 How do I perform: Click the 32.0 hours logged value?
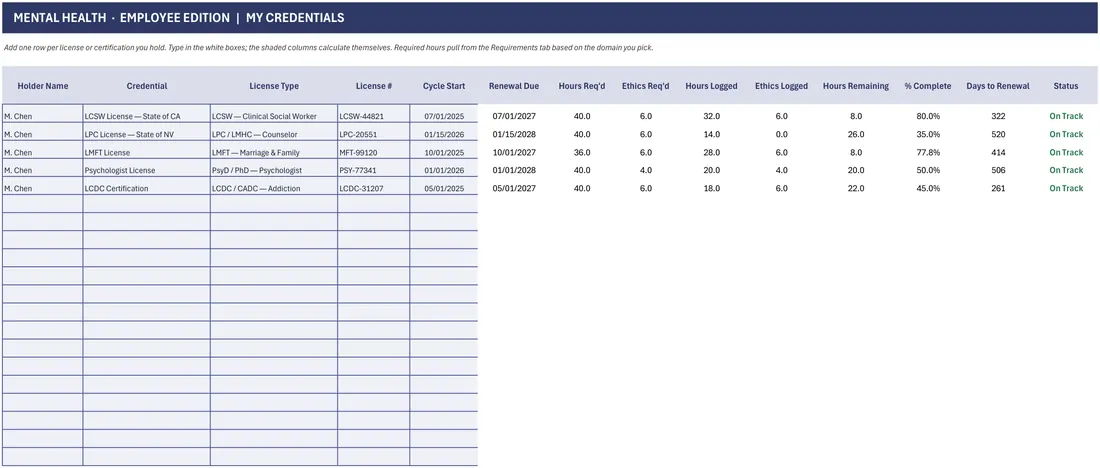click(711, 116)
